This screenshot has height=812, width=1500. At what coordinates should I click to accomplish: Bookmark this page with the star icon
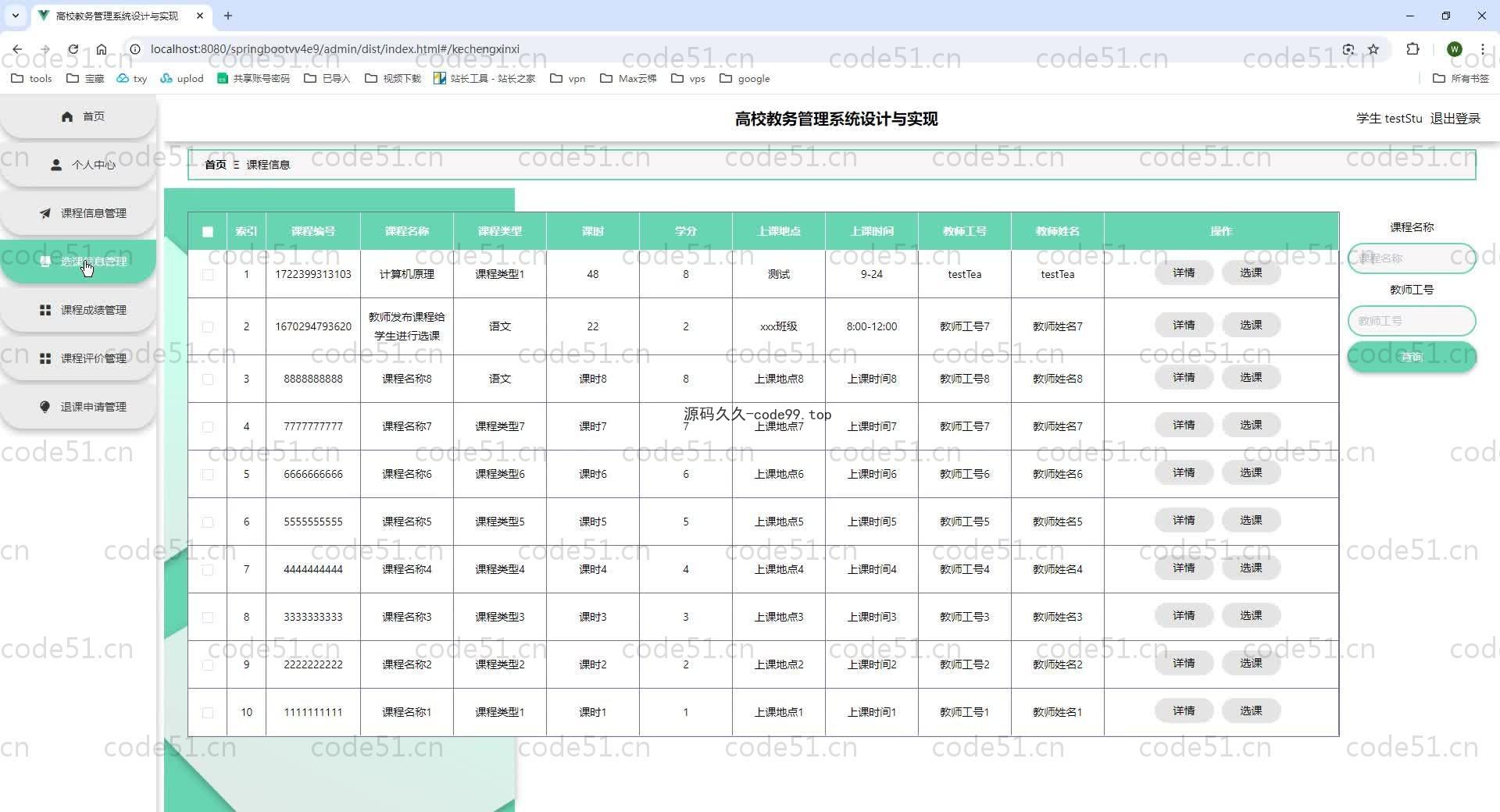(1373, 48)
